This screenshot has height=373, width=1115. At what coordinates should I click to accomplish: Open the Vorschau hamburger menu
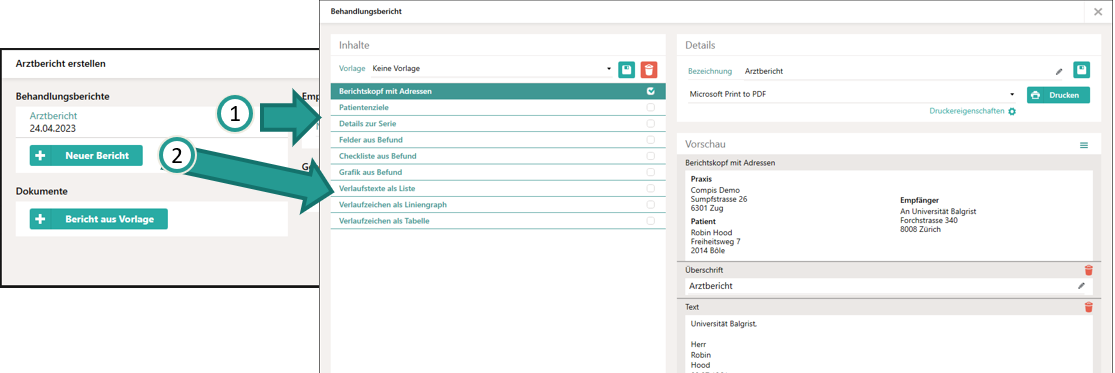click(1084, 145)
